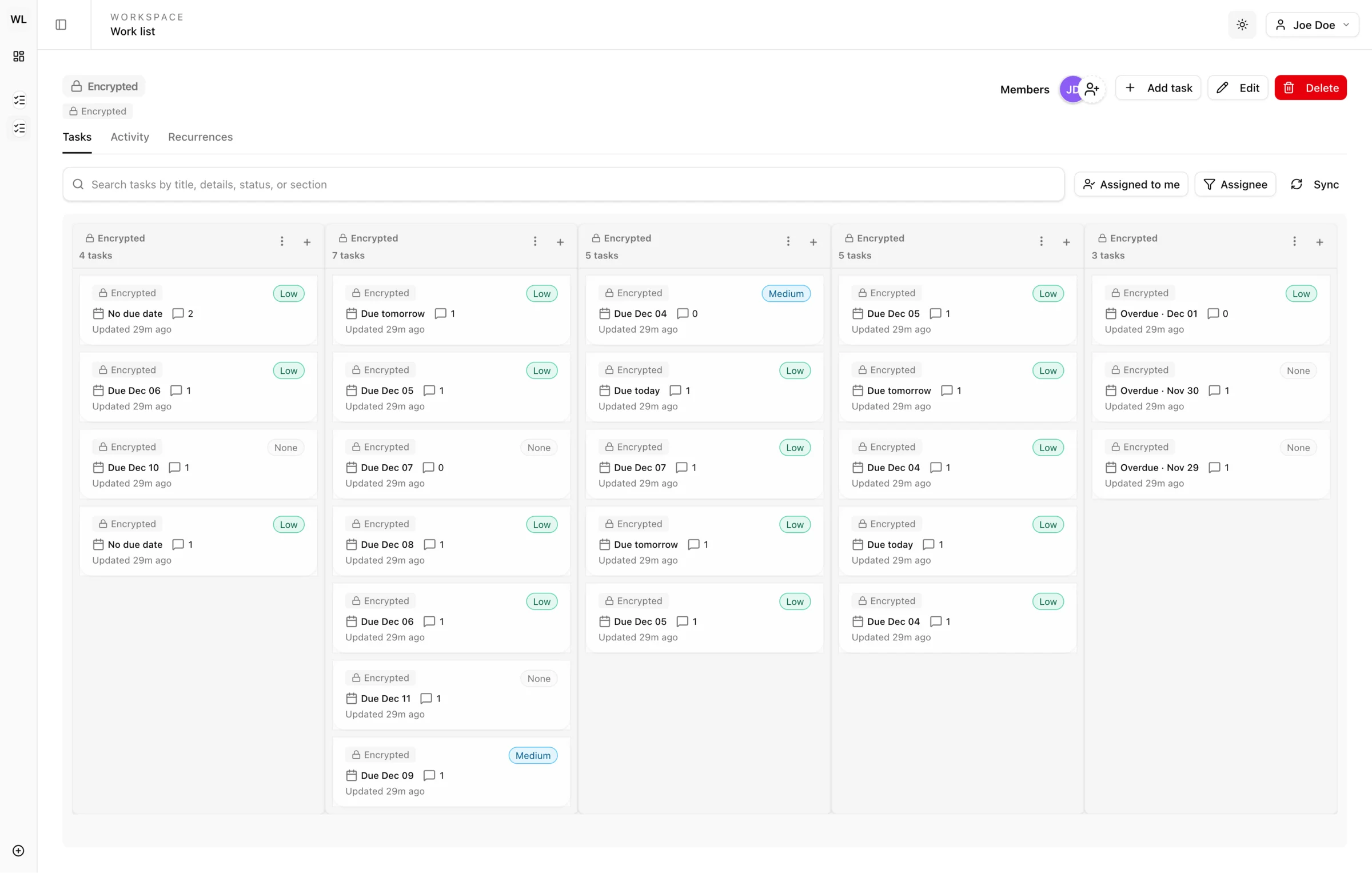The image size is (1372, 873).
Task: Open options menu for the 4 tasks column
Action: [282, 241]
